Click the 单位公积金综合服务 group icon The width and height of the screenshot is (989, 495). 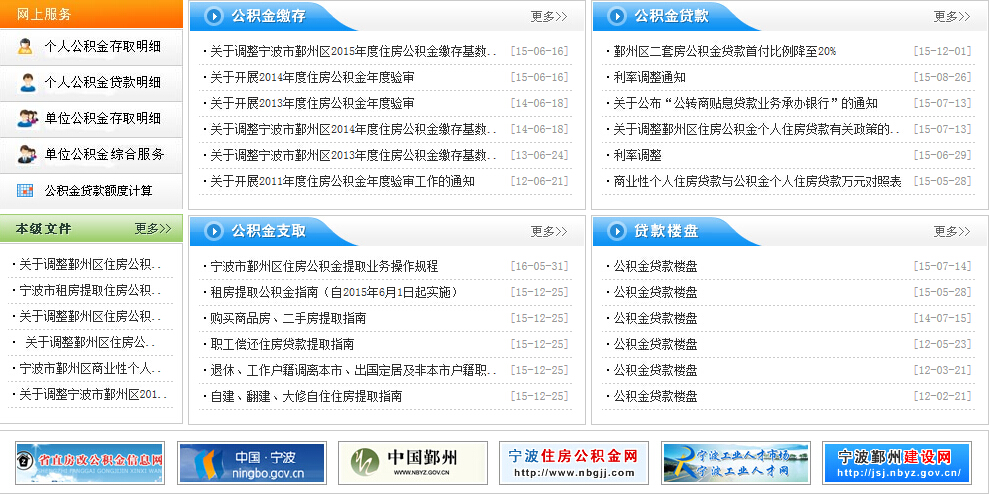27,154
